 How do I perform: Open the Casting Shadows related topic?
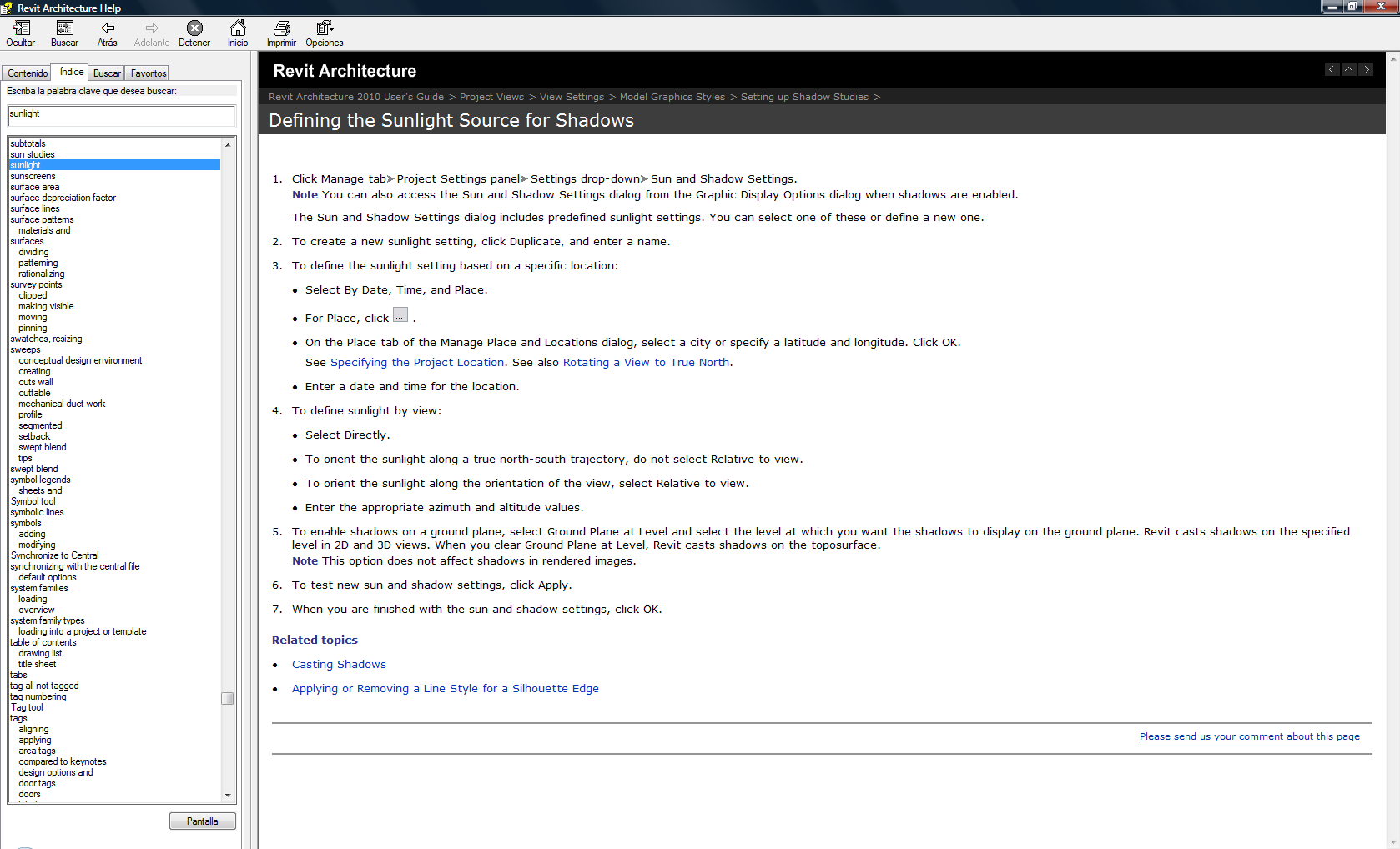[x=339, y=665]
